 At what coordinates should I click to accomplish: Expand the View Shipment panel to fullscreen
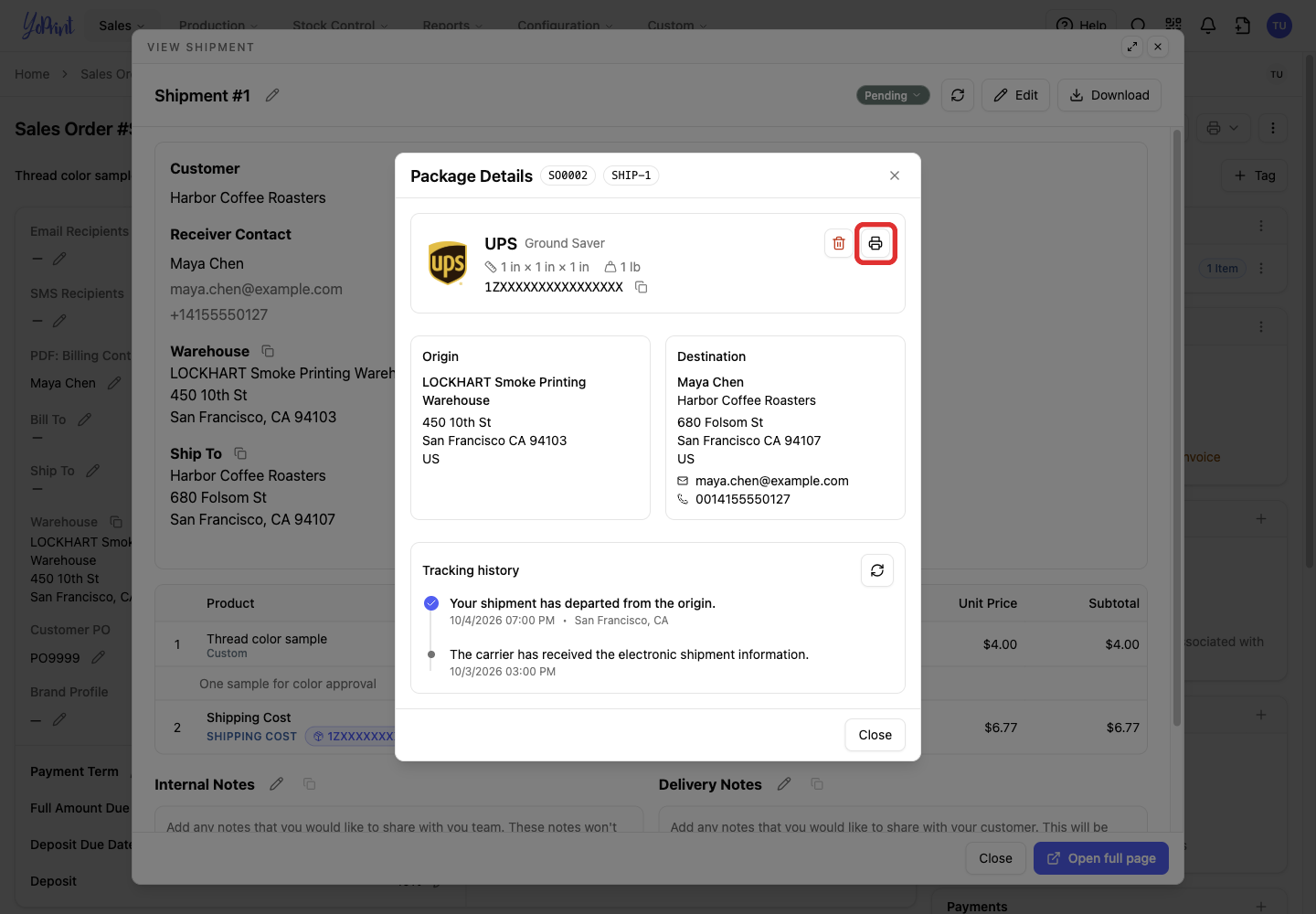(x=1132, y=47)
